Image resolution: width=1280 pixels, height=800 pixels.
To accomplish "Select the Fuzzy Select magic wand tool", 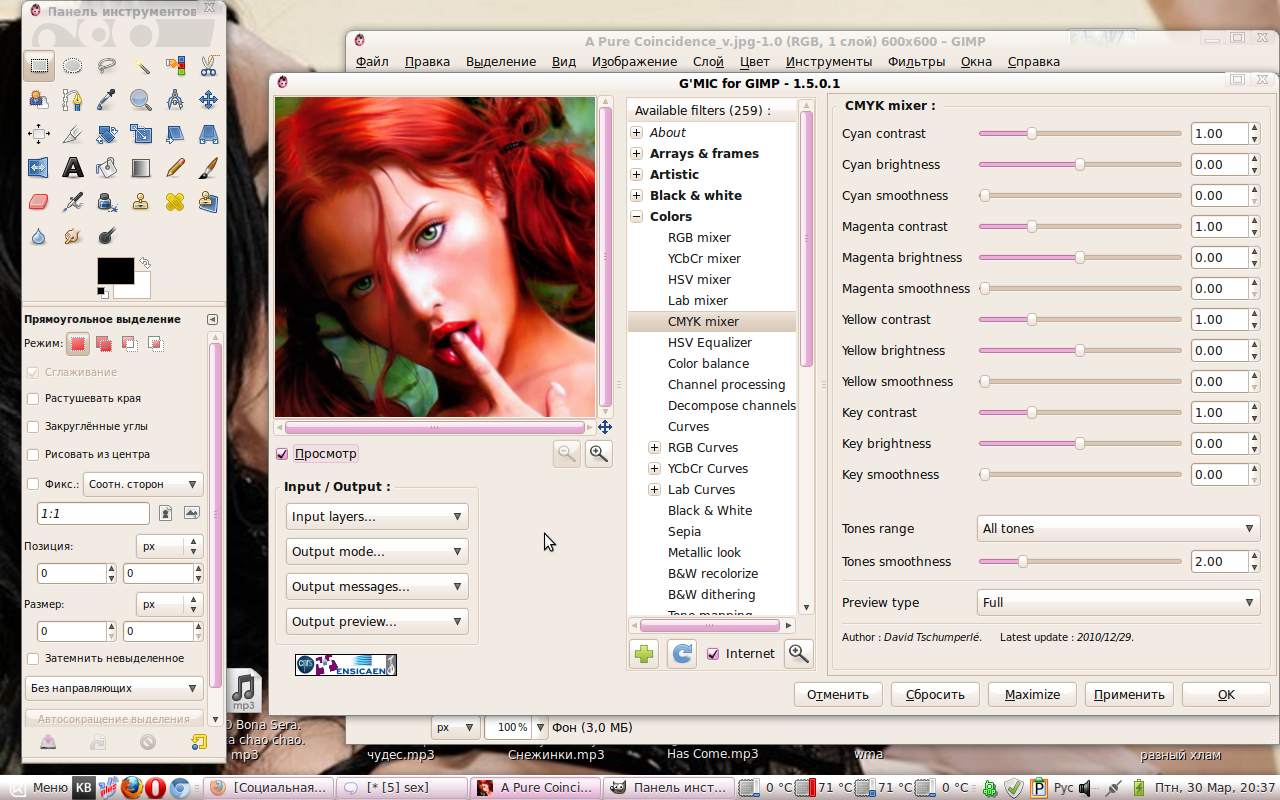I will (x=141, y=66).
